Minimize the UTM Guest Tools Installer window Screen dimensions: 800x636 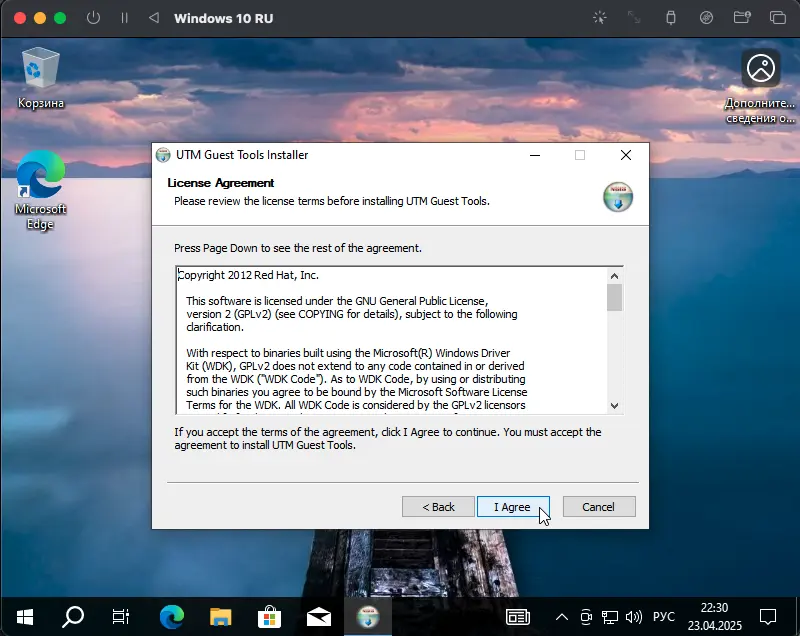tap(535, 155)
